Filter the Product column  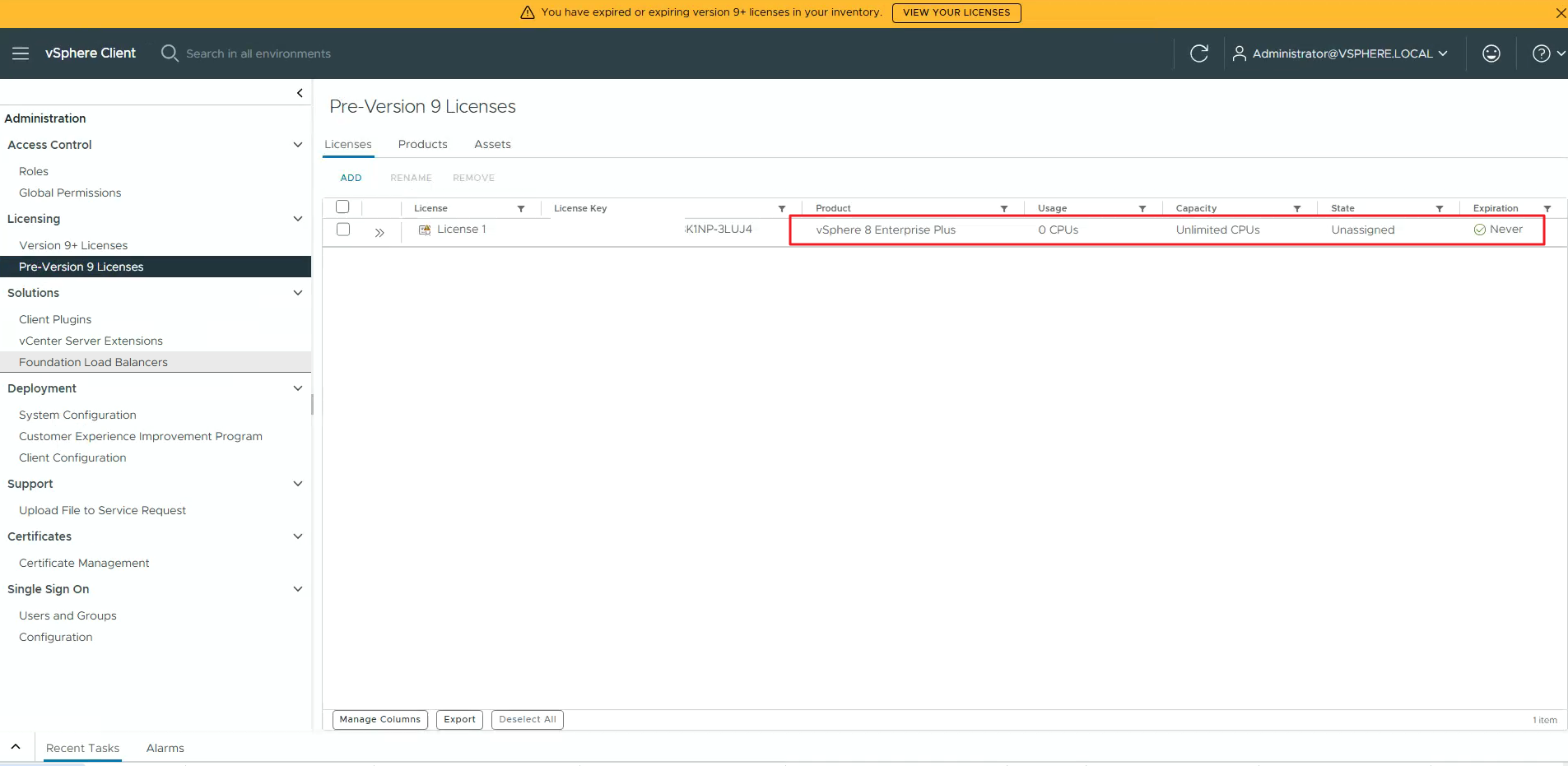pyautogui.click(x=1004, y=209)
